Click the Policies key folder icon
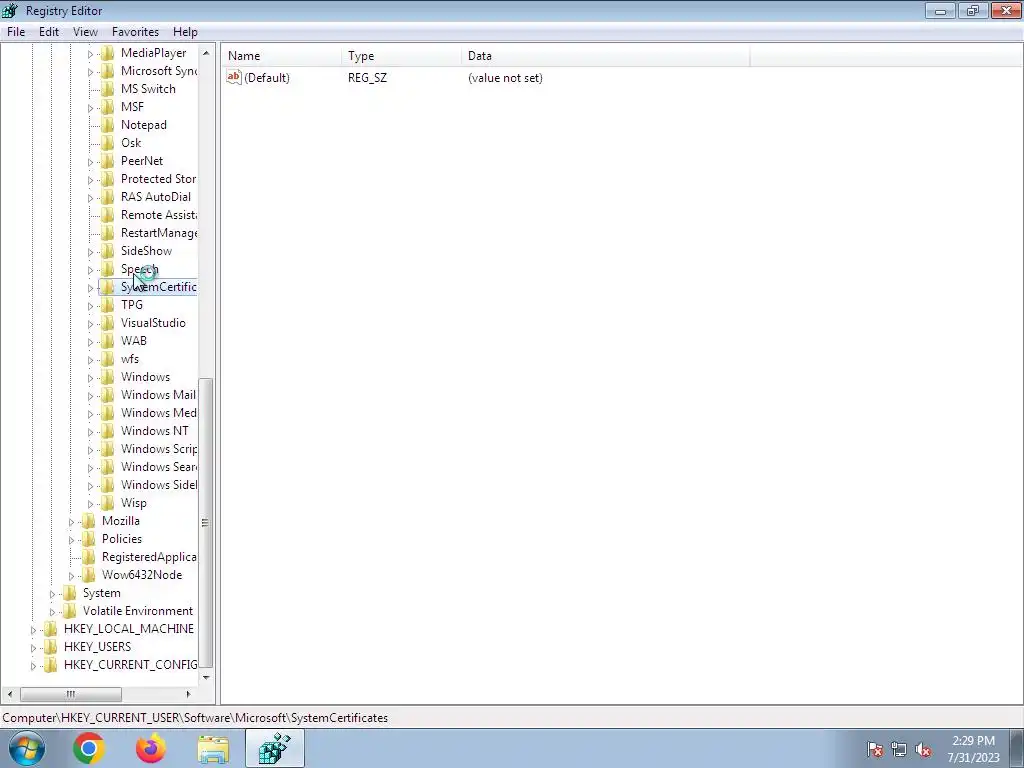1024x768 pixels. [89, 539]
